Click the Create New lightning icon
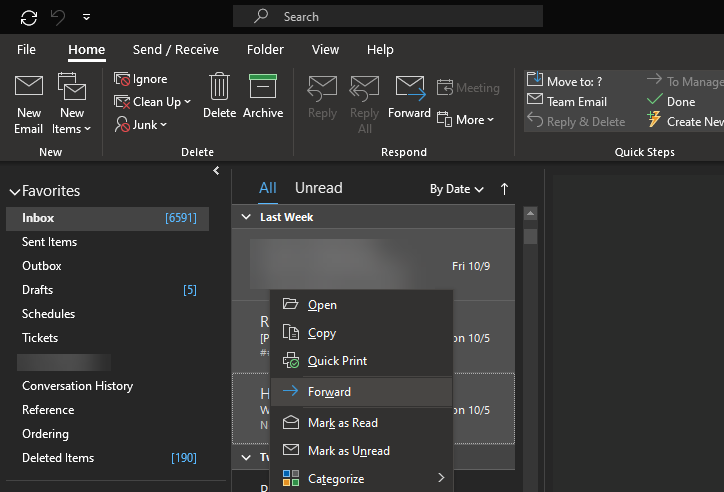 point(655,121)
